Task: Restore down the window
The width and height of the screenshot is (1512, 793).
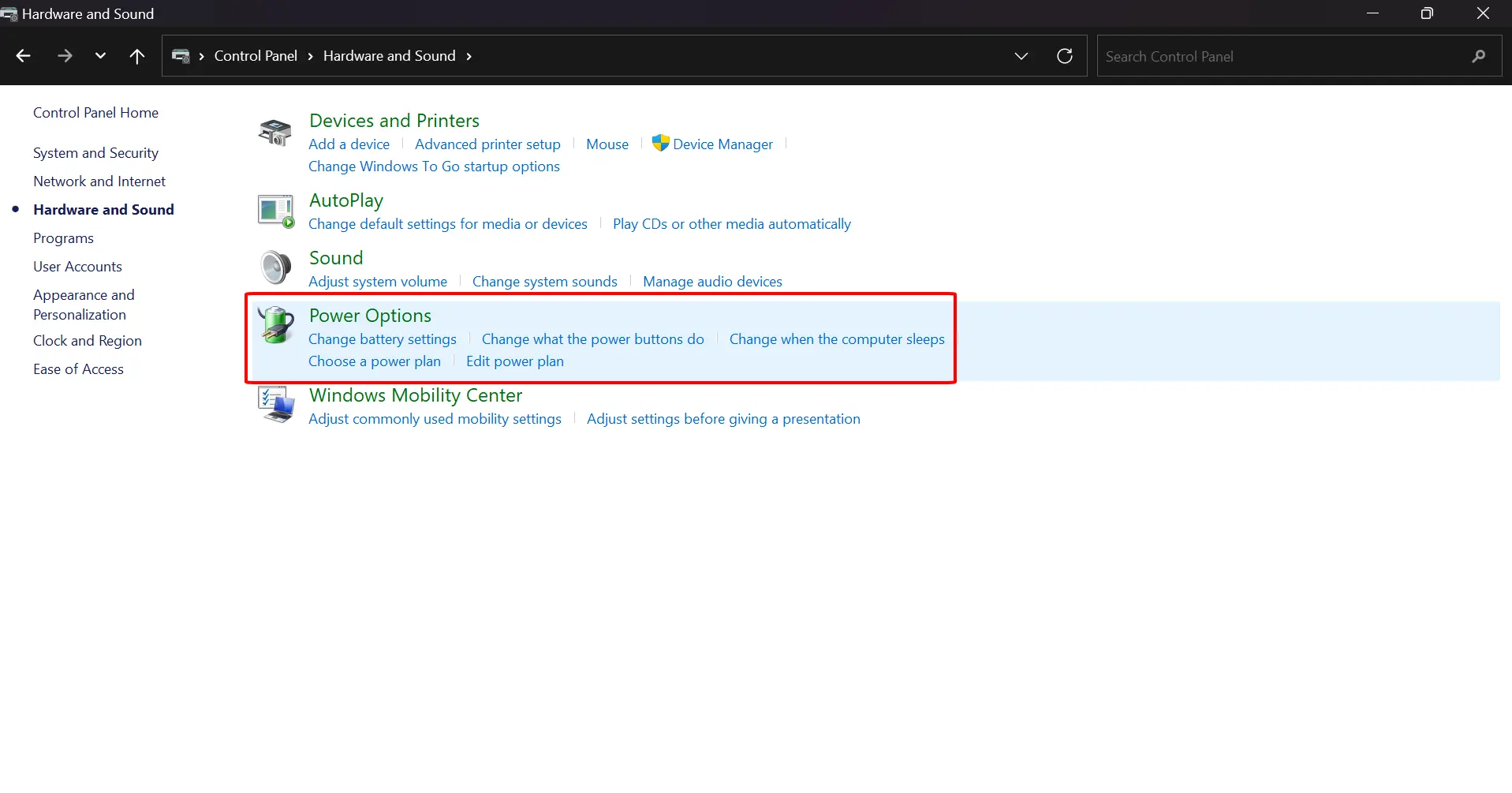Action: pyautogui.click(x=1427, y=13)
